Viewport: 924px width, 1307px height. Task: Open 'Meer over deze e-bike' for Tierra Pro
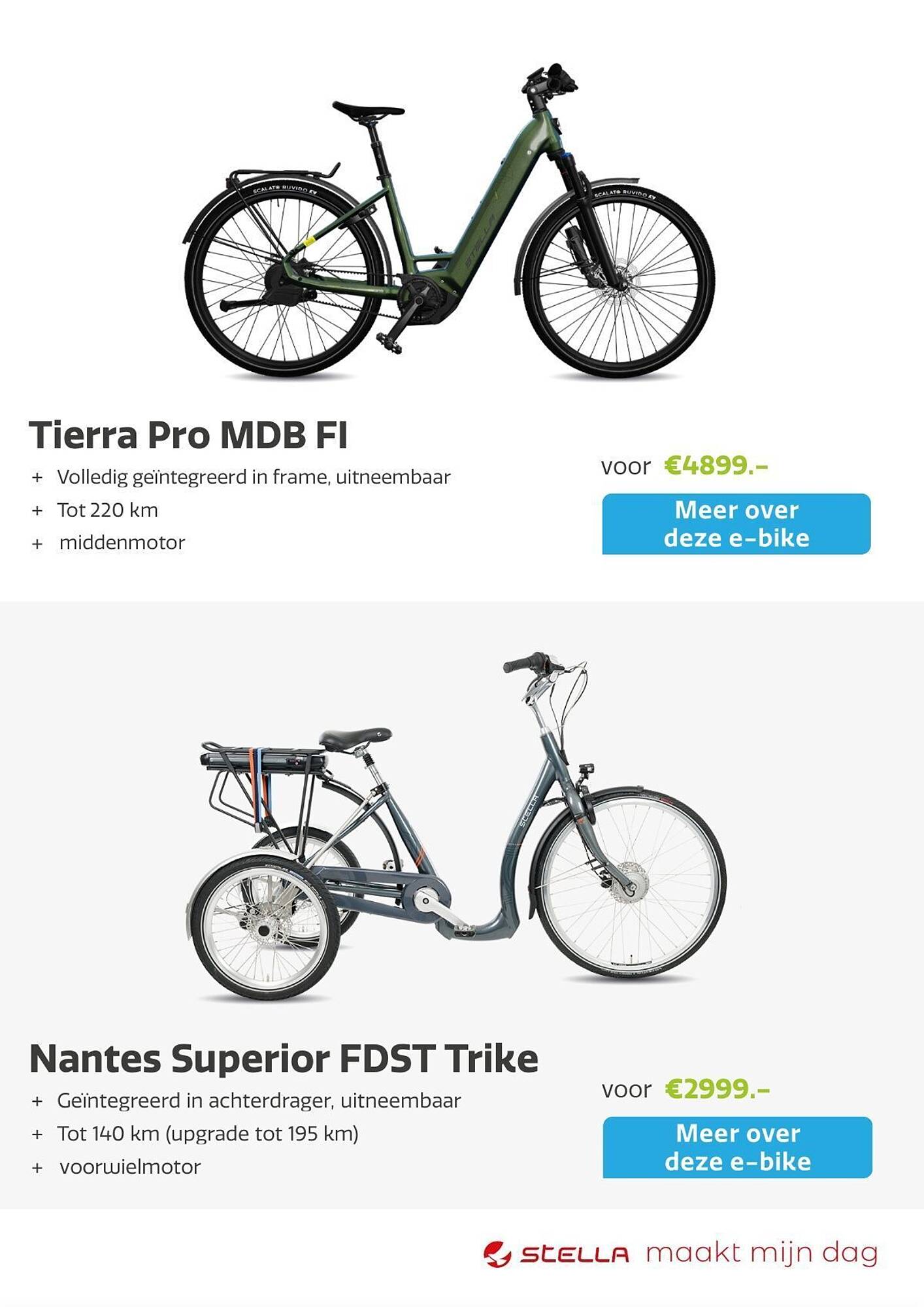(x=736, y=524)
